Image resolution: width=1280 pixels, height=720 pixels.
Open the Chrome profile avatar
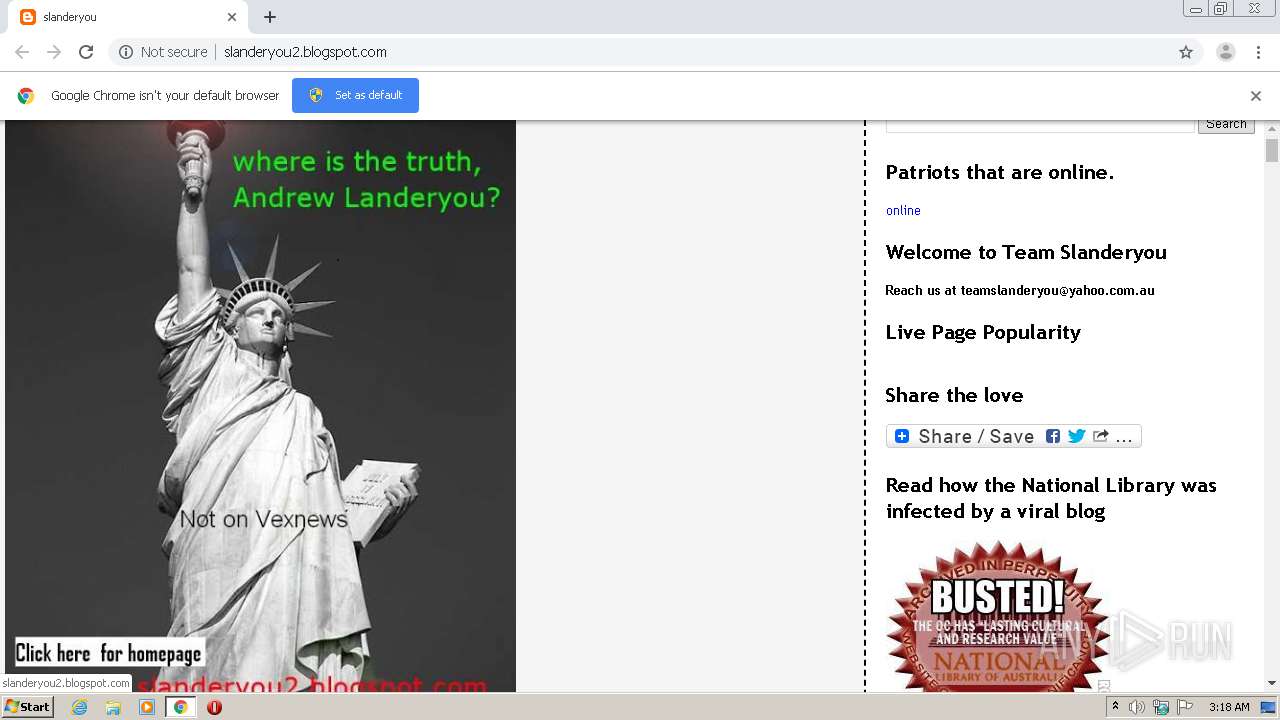tap(1226, 52)
